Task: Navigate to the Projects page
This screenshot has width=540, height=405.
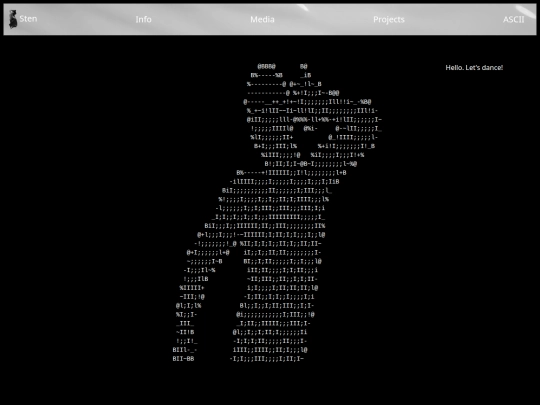Action: click(389, 20)
